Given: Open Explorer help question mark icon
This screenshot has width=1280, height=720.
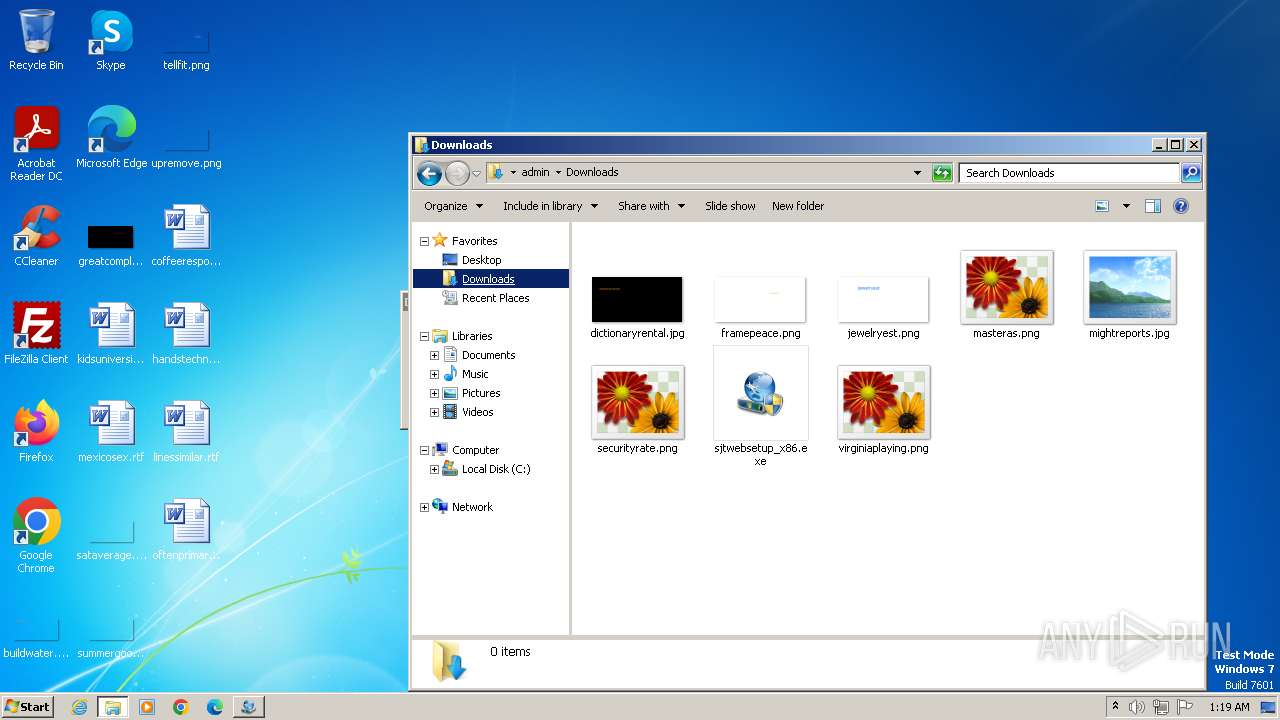Looking at the screenshot, I should 1180,206.
